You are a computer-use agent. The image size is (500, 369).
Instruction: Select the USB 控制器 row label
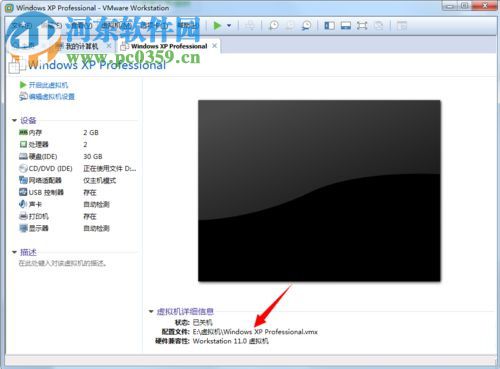click(x=46, y=192)
